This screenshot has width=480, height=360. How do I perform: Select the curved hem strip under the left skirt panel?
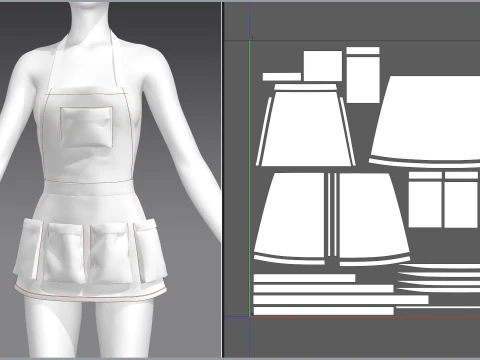pos(289,260)
